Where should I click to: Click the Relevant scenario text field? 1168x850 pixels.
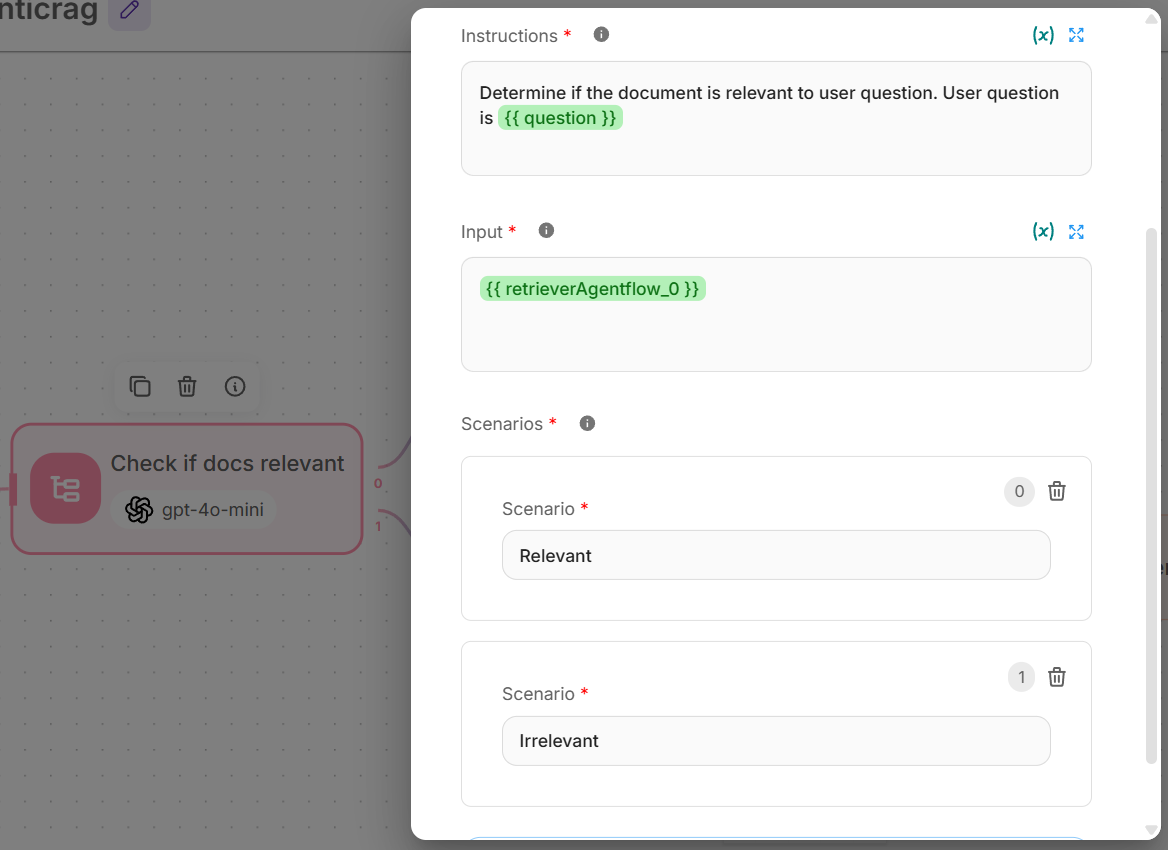point(775,555)
